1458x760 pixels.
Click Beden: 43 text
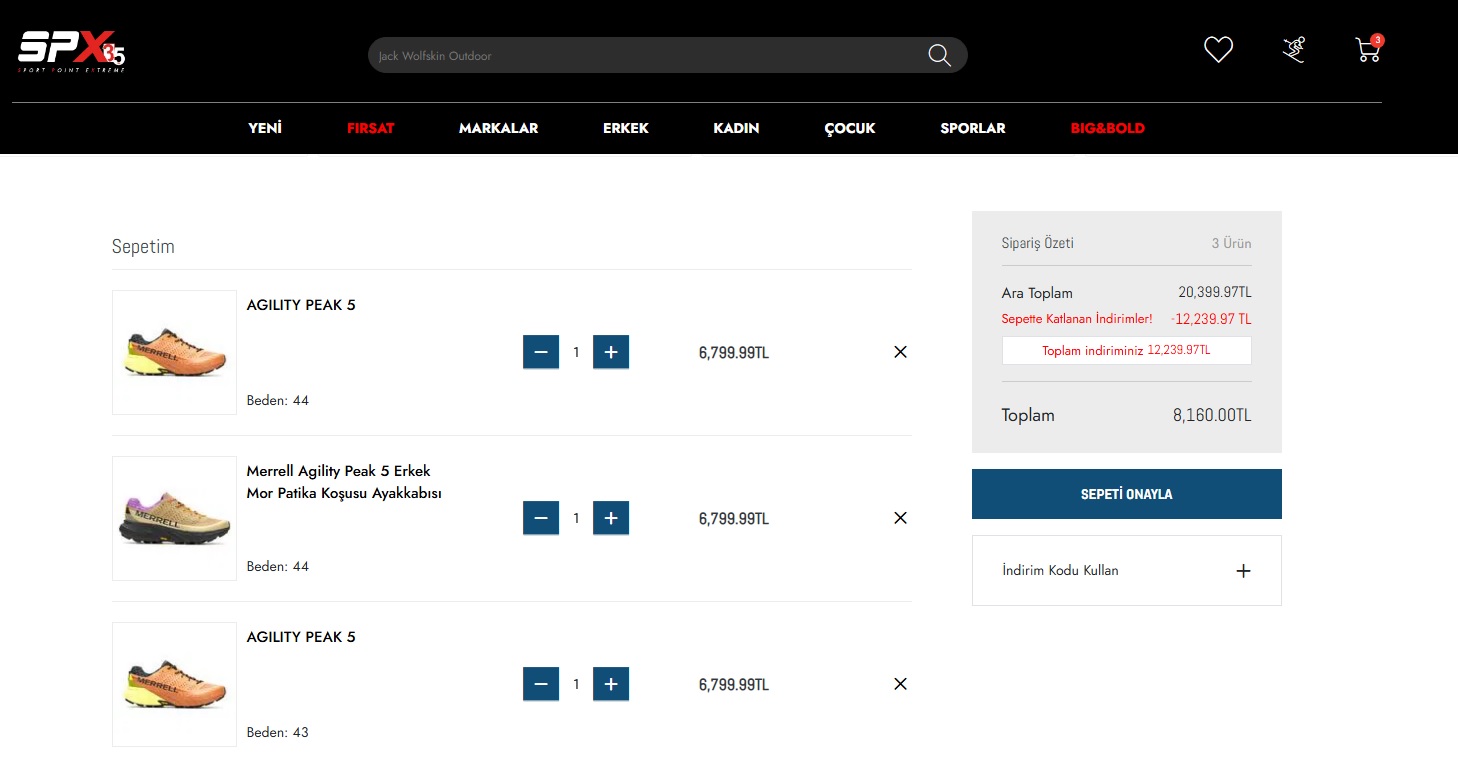point(278,732)
